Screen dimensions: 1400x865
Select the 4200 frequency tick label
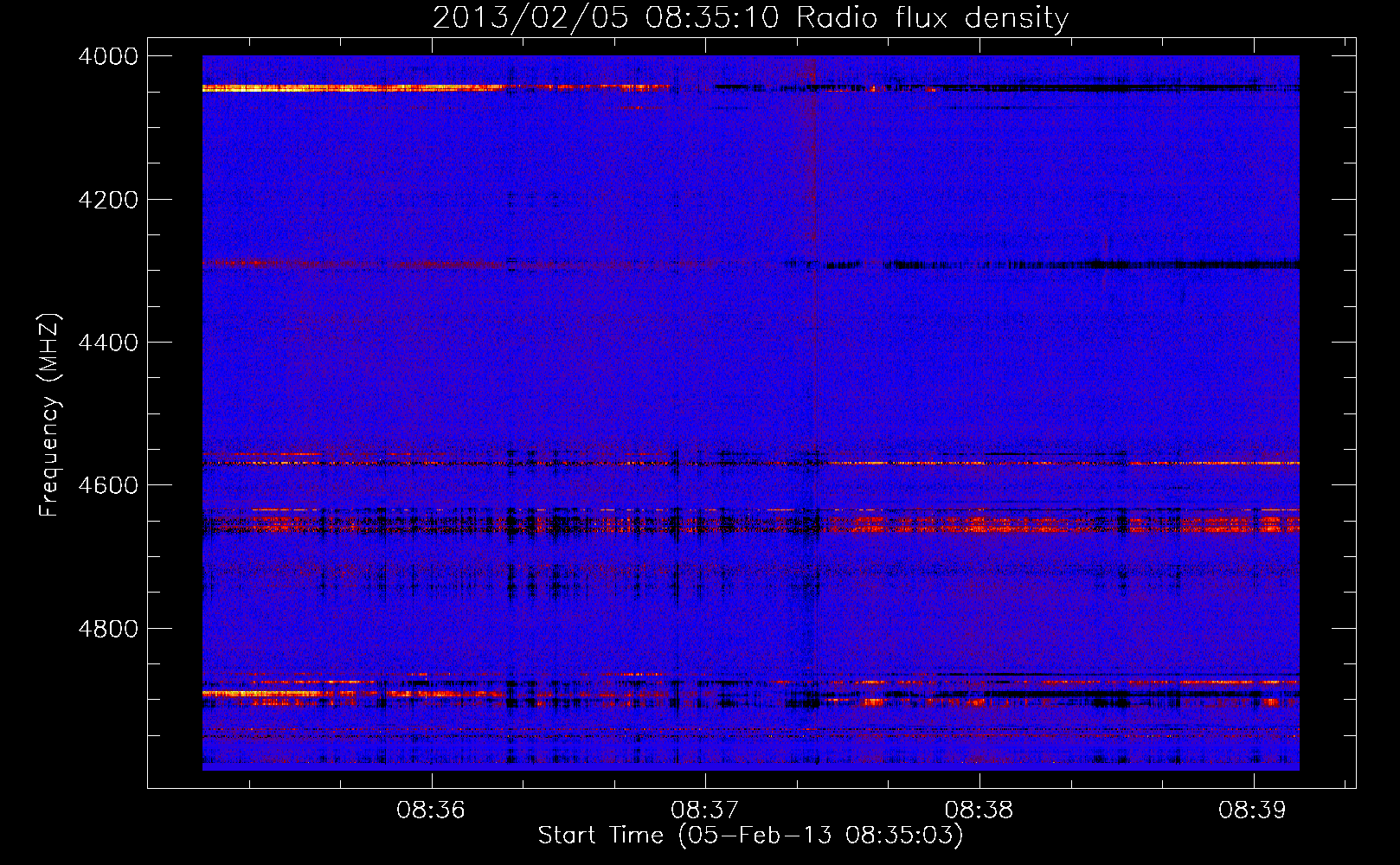pyautogui.click(x=108, y=200)
